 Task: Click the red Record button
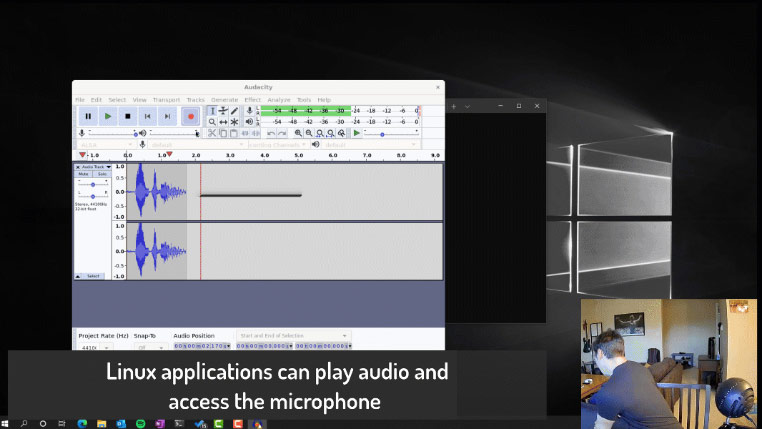[x=190, y=117]
